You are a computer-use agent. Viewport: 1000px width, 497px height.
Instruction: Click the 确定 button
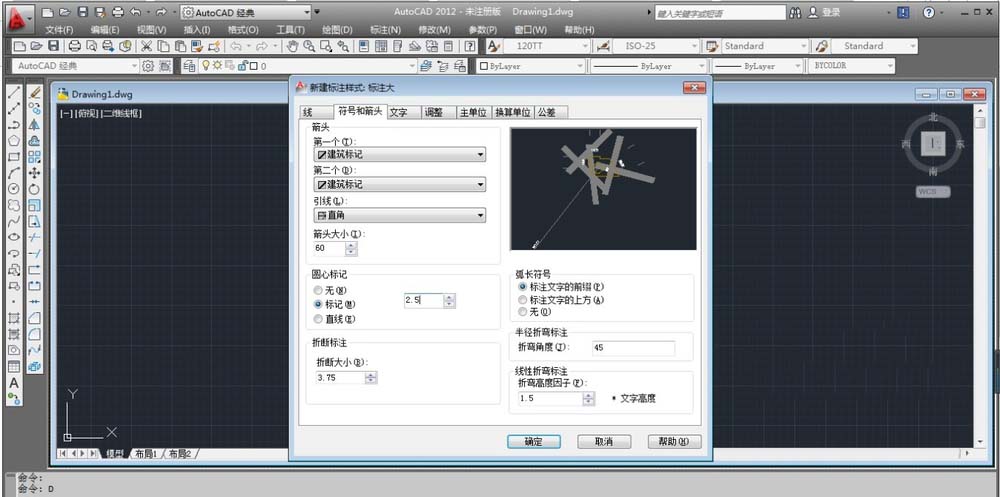(534, 441)
